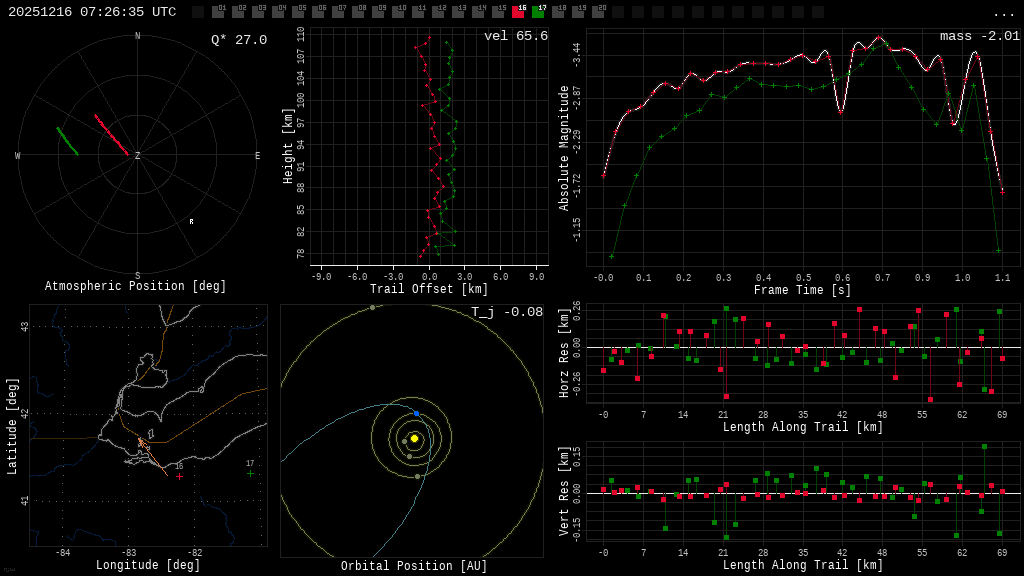Viewport: 1024px width, 576px height.
Task: Click the R radiant marker in polar plot
Action: (x=192, y=222)
